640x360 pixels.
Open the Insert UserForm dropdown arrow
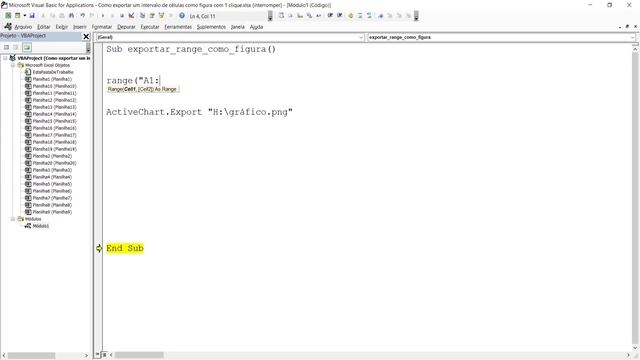coord(24,16)
